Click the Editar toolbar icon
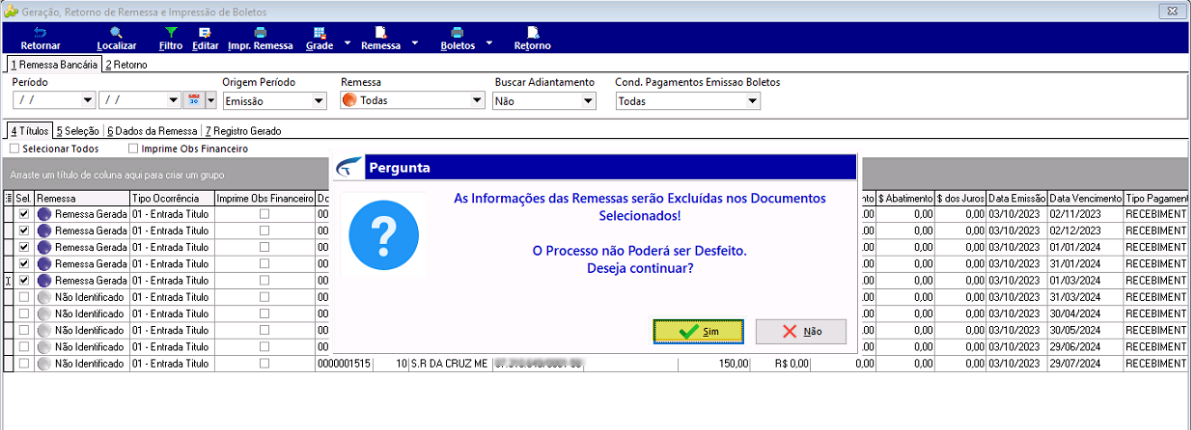1191x430 pixels. pos(204,33)
